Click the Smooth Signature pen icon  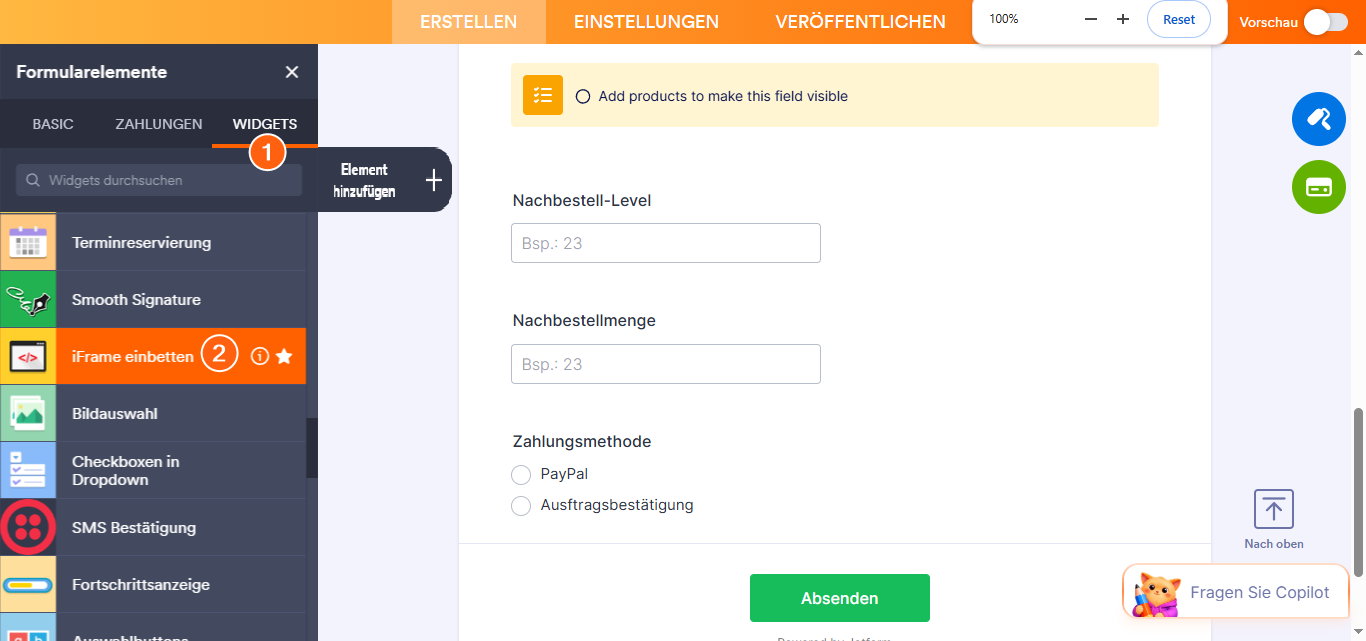(28, 298)
